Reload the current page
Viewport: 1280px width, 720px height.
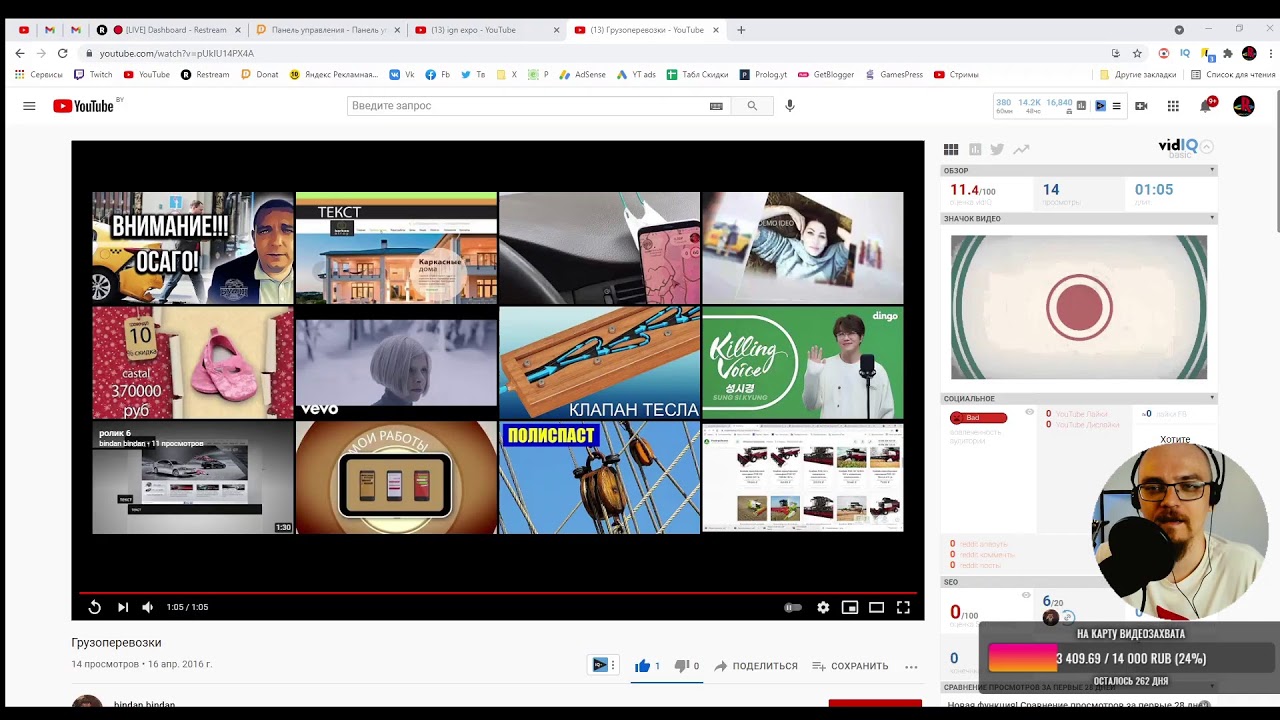(x=63, y=53)
